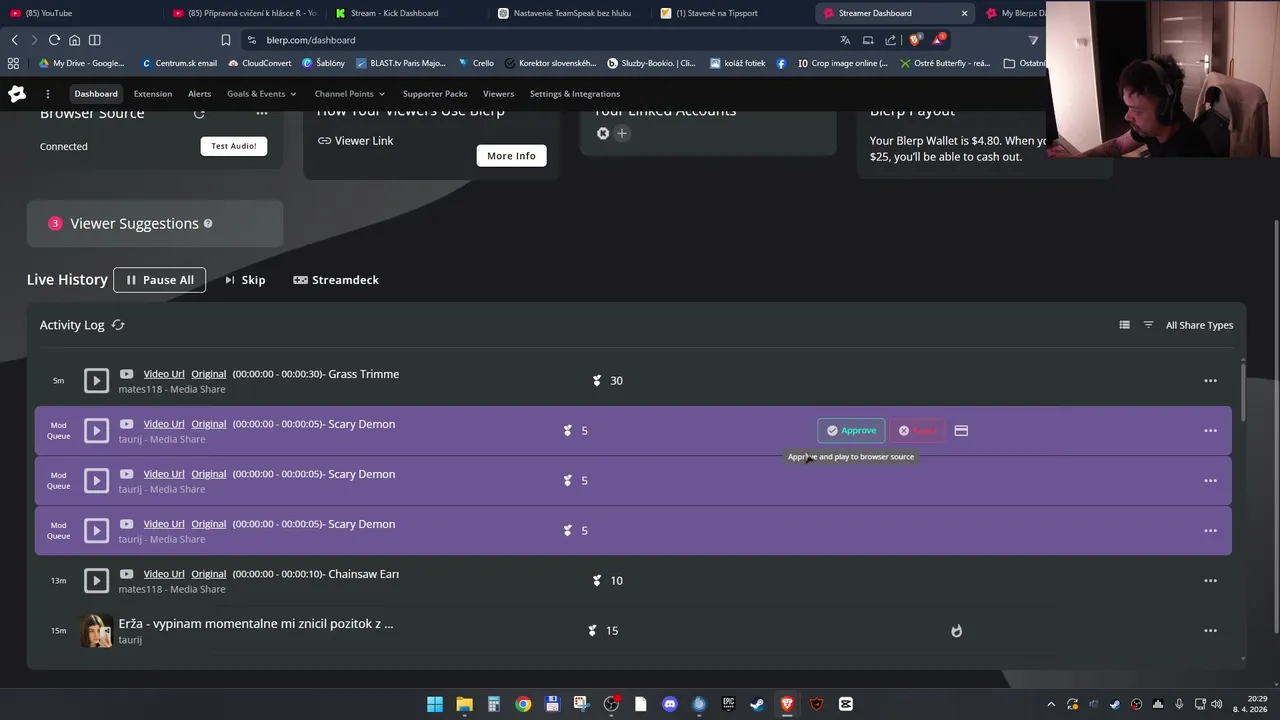
Task: Click card icon next to Reject button
Action: (961, 430)
